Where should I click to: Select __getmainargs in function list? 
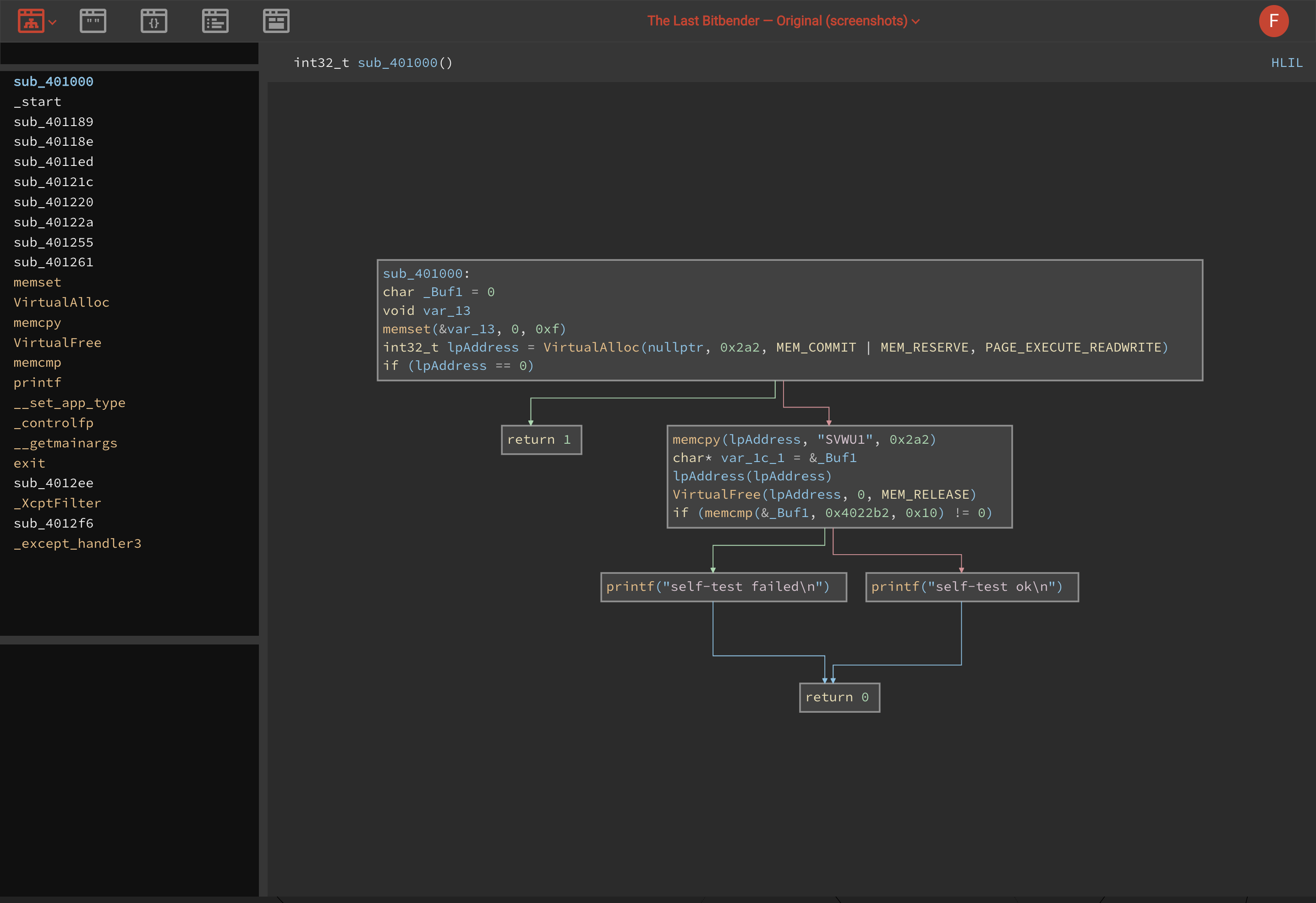click(x=66, y=443)
